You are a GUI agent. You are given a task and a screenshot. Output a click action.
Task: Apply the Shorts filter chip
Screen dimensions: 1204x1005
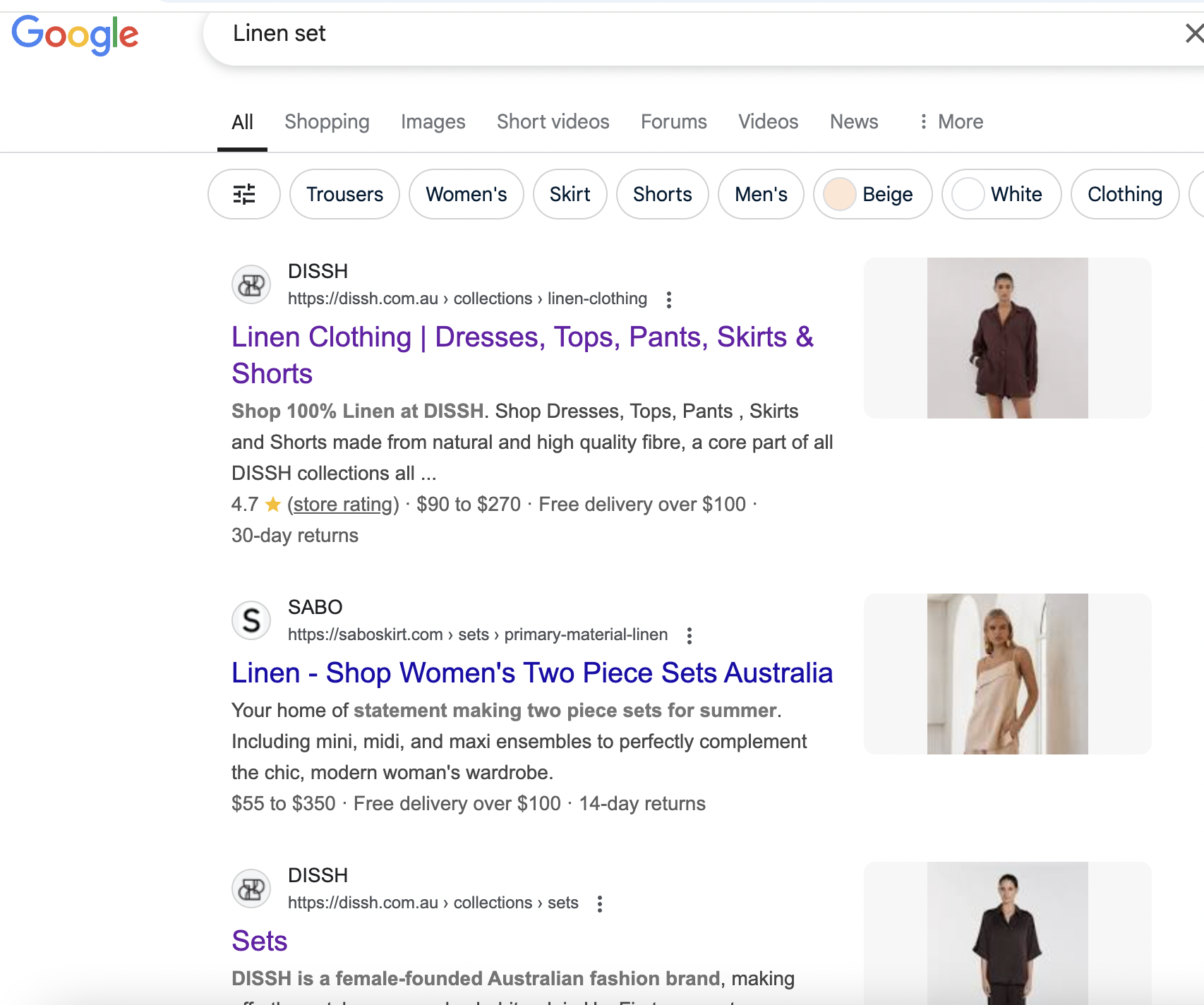tap(663, 194)
